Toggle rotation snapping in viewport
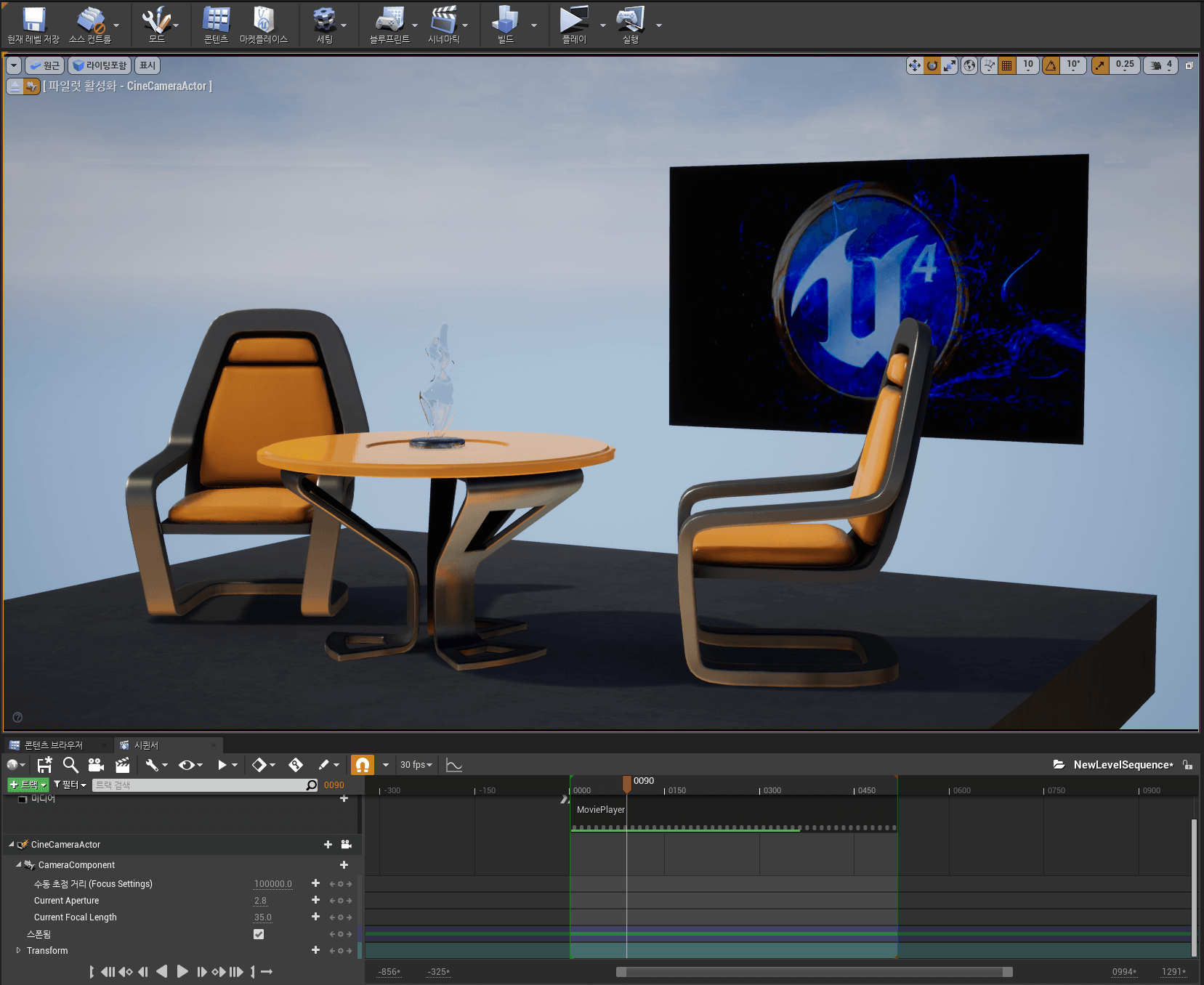Image resolution: width=1204 pixels, height=985 pixels. coord(1051,65)
